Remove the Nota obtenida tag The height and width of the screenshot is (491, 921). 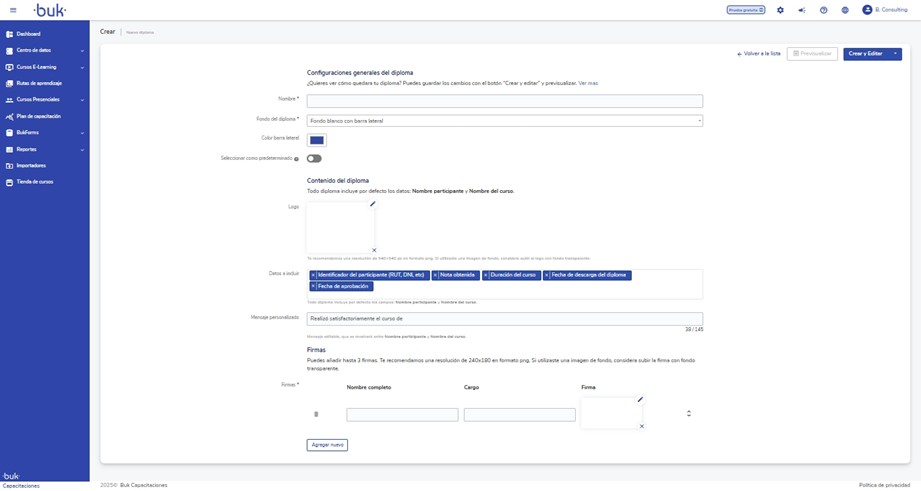click(436, 275)
